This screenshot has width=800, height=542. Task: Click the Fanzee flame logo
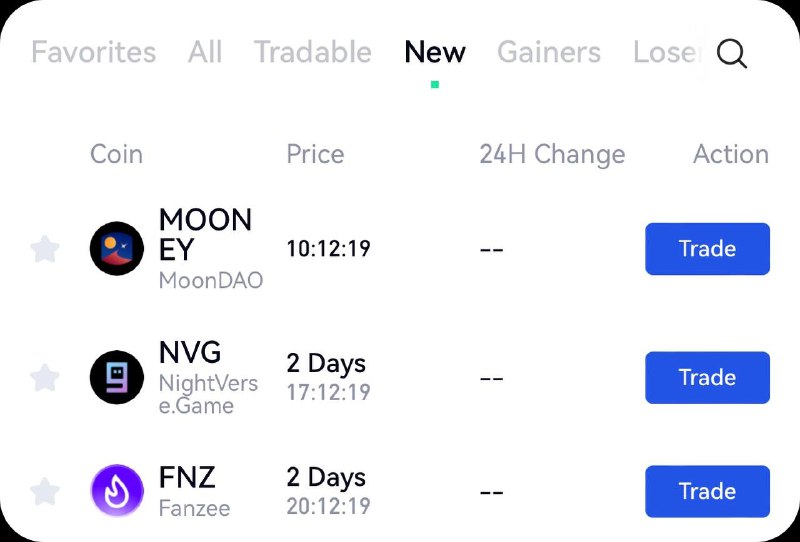click(x=117, y=490)
